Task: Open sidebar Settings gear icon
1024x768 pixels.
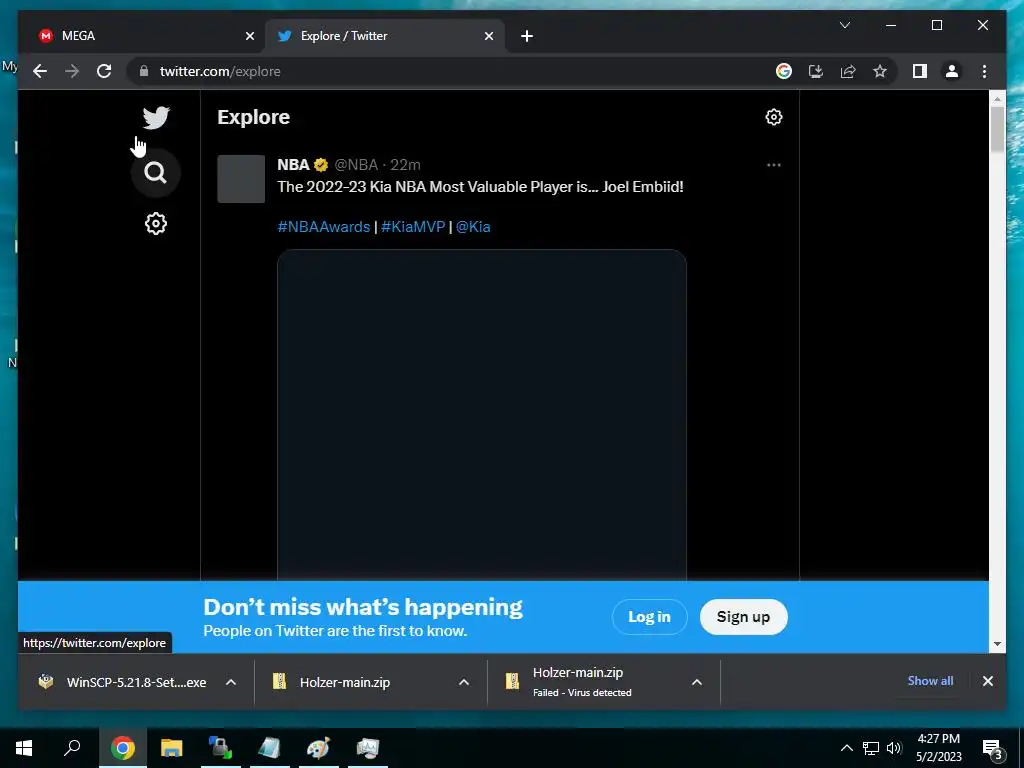Action: coord(155,224)
